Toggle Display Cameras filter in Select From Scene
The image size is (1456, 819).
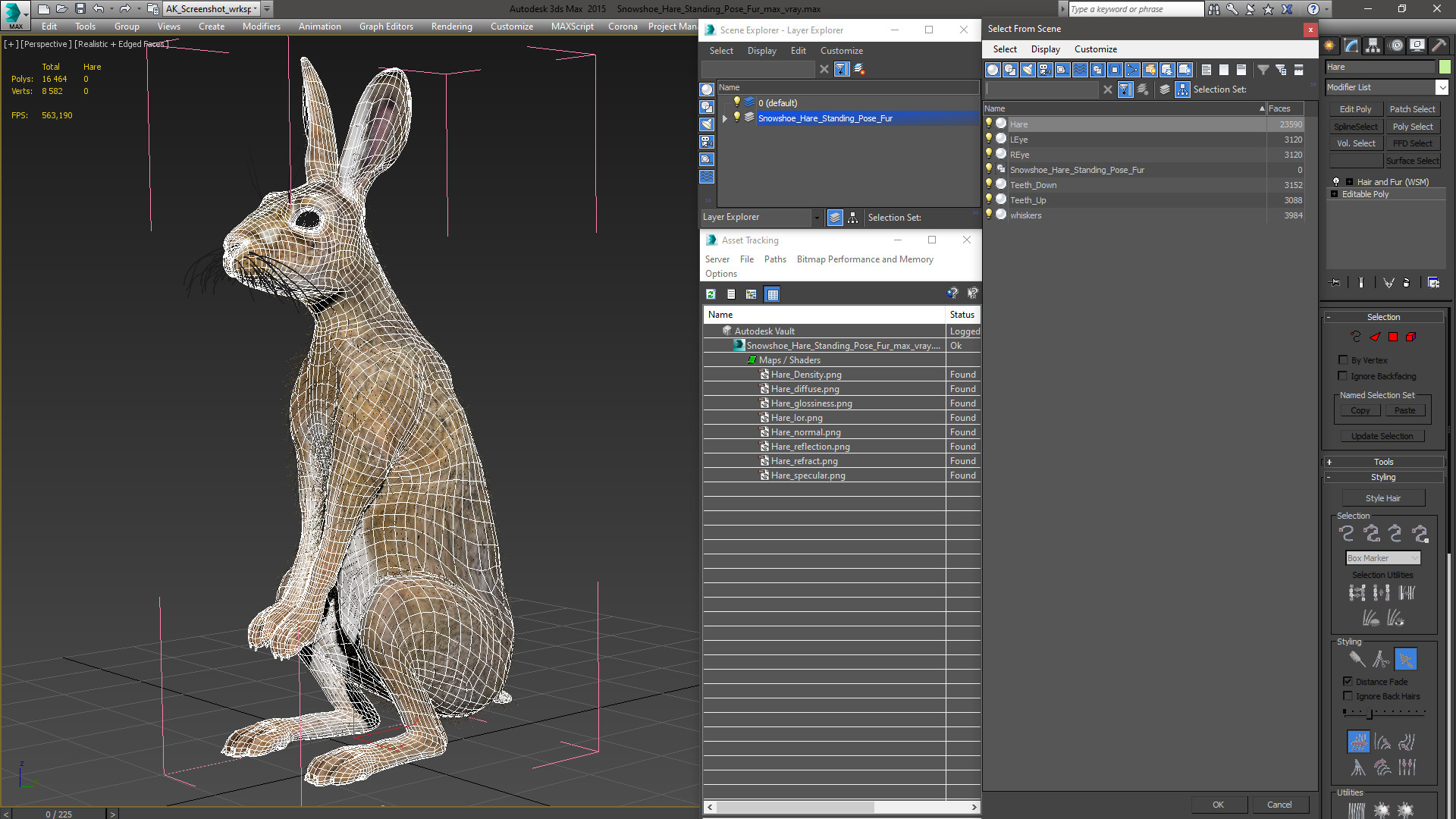coord(1045,70)
